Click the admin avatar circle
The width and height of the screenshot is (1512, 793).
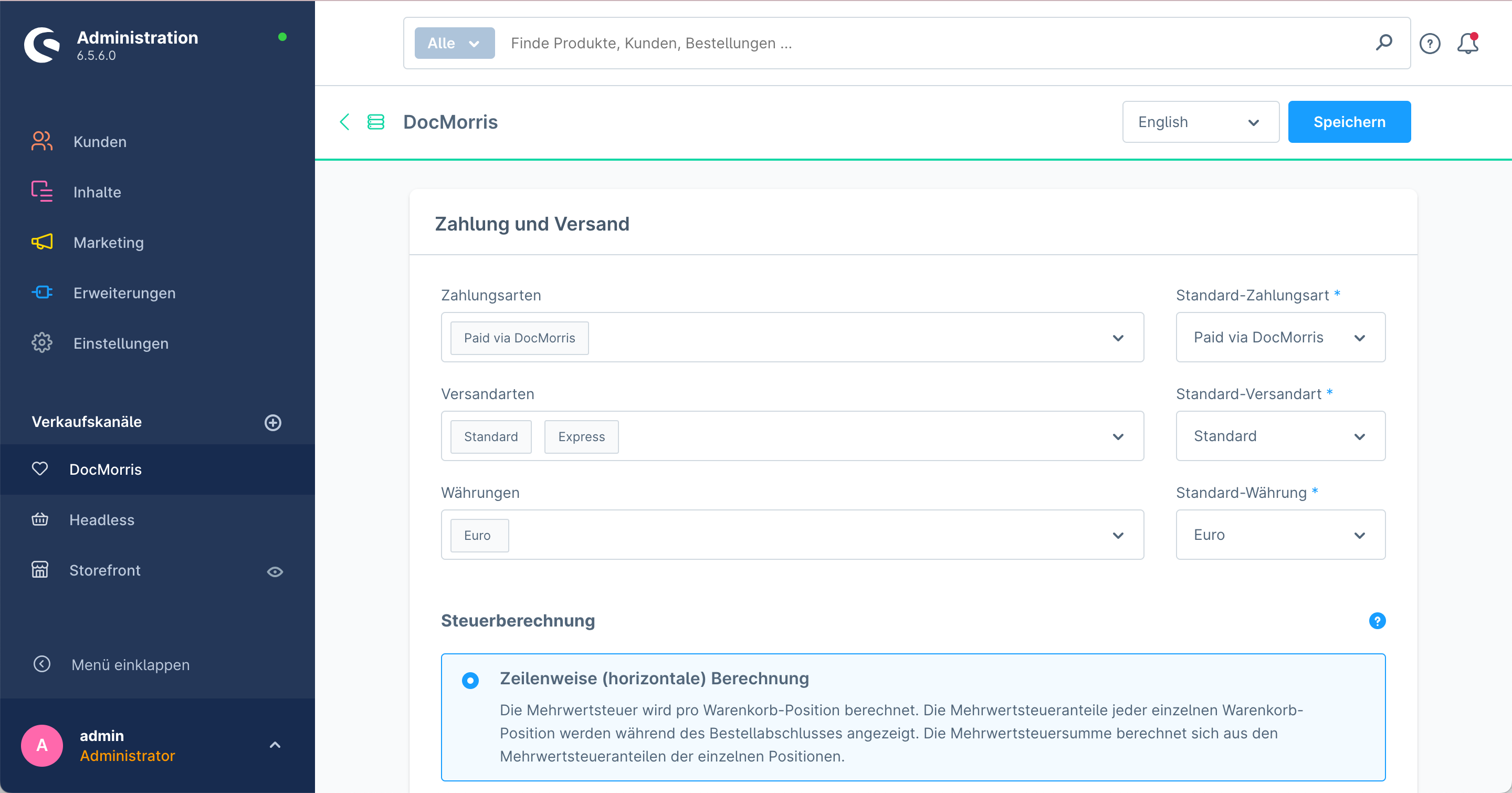tap(41, 745)
